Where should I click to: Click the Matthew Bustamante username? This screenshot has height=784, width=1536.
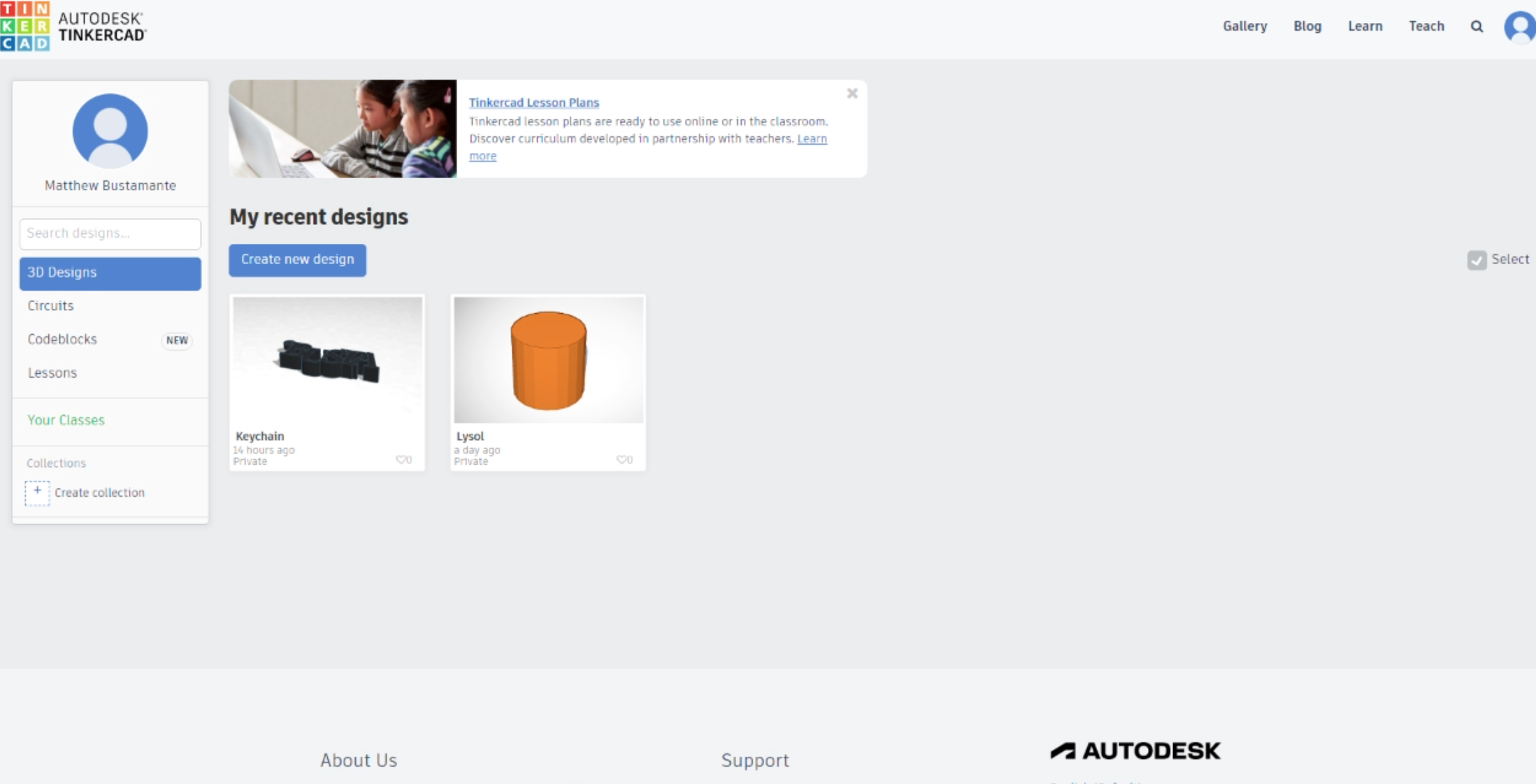tap(110, 186)
